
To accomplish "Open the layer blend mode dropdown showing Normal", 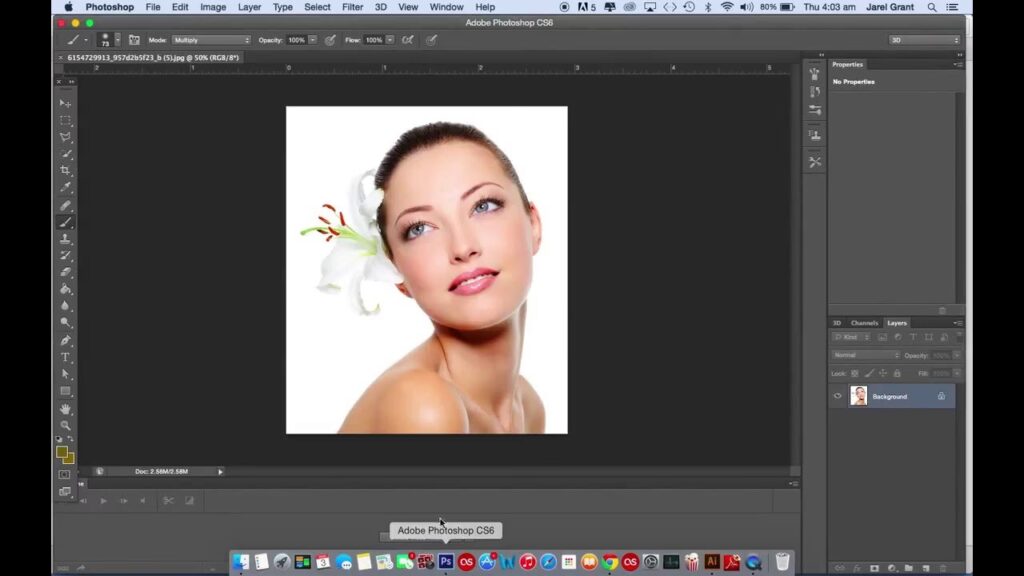I will pyautogui.click(x=866, y=355).
